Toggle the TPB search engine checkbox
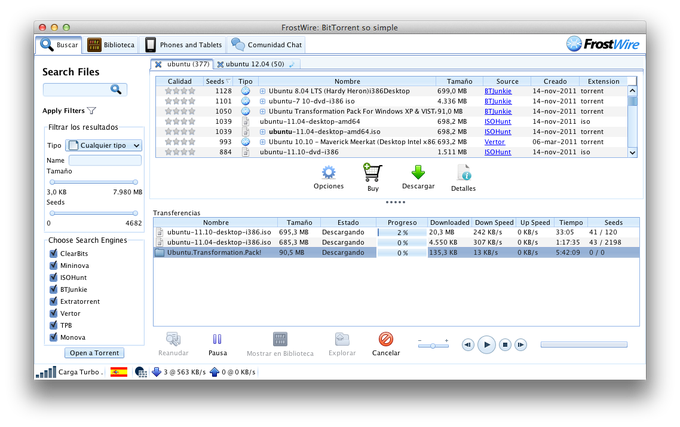Image resolution: width=680 pixels, height=427 pixels. [x=53, y=325]
